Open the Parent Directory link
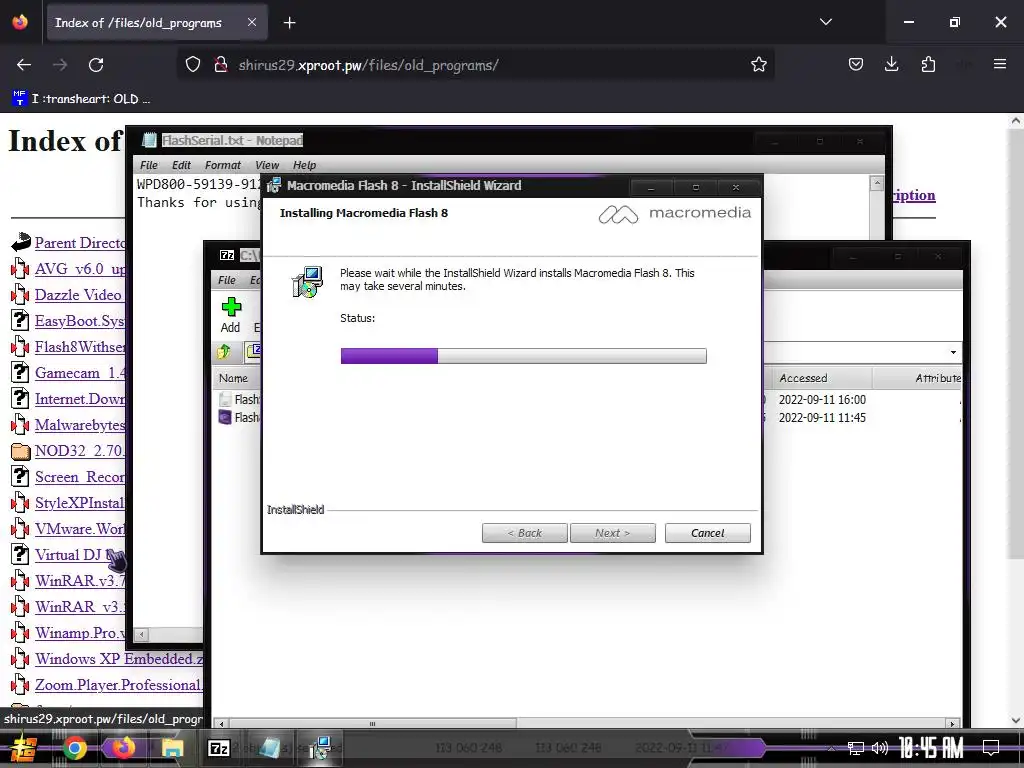The width and height of the screenshot is (1024, 768). [x=79, y=243]
